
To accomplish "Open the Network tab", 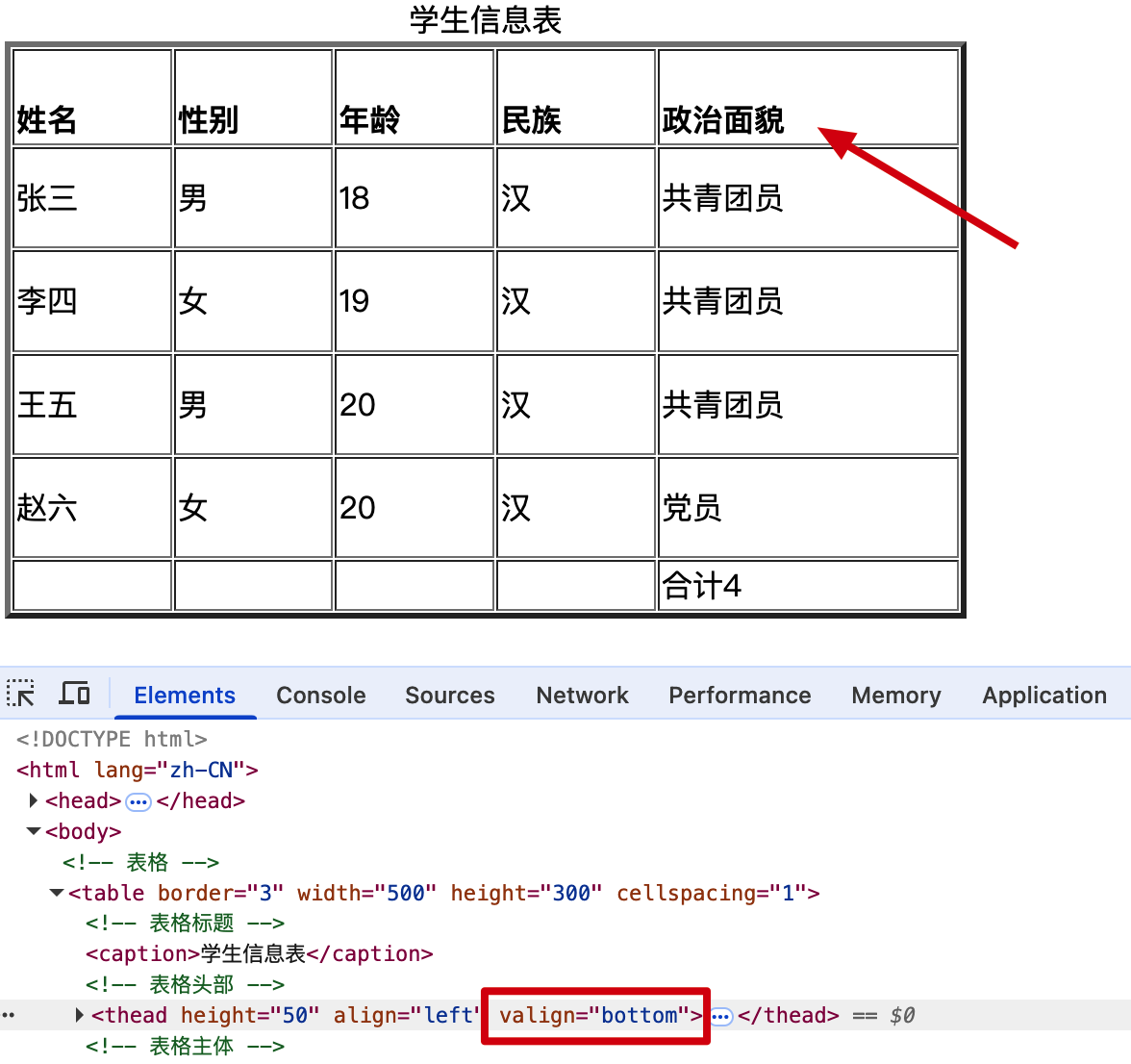I will (x=582, y=696).
